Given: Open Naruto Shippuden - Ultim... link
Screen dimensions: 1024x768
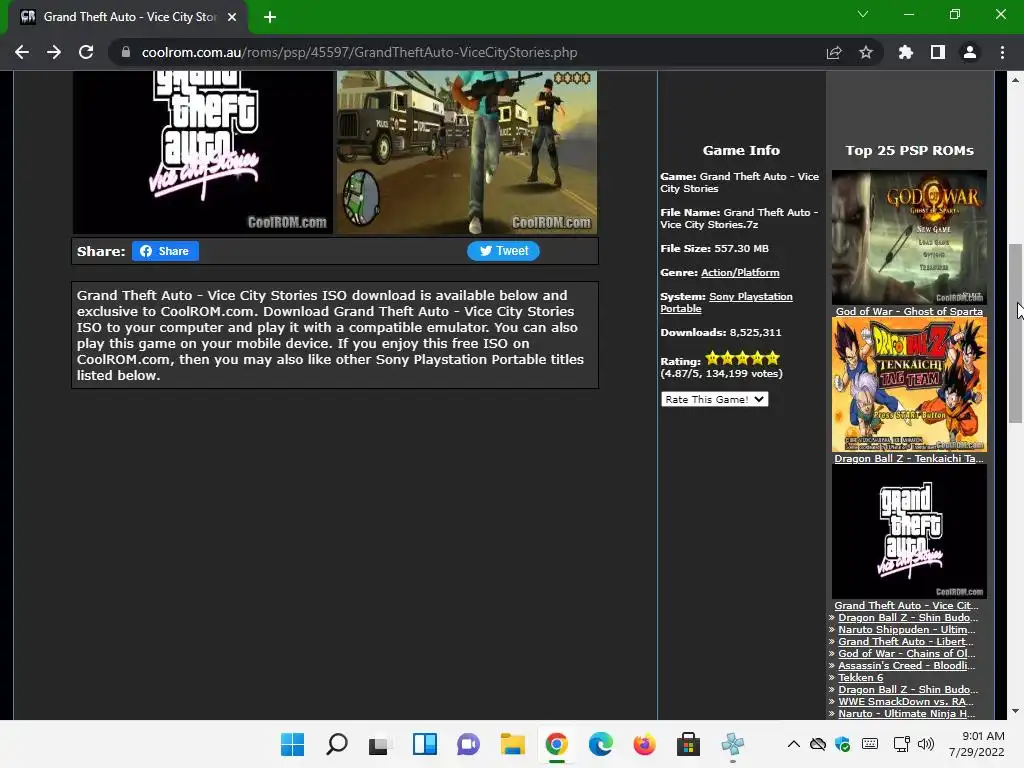Looking at the screenshot, I should point(906,630).
